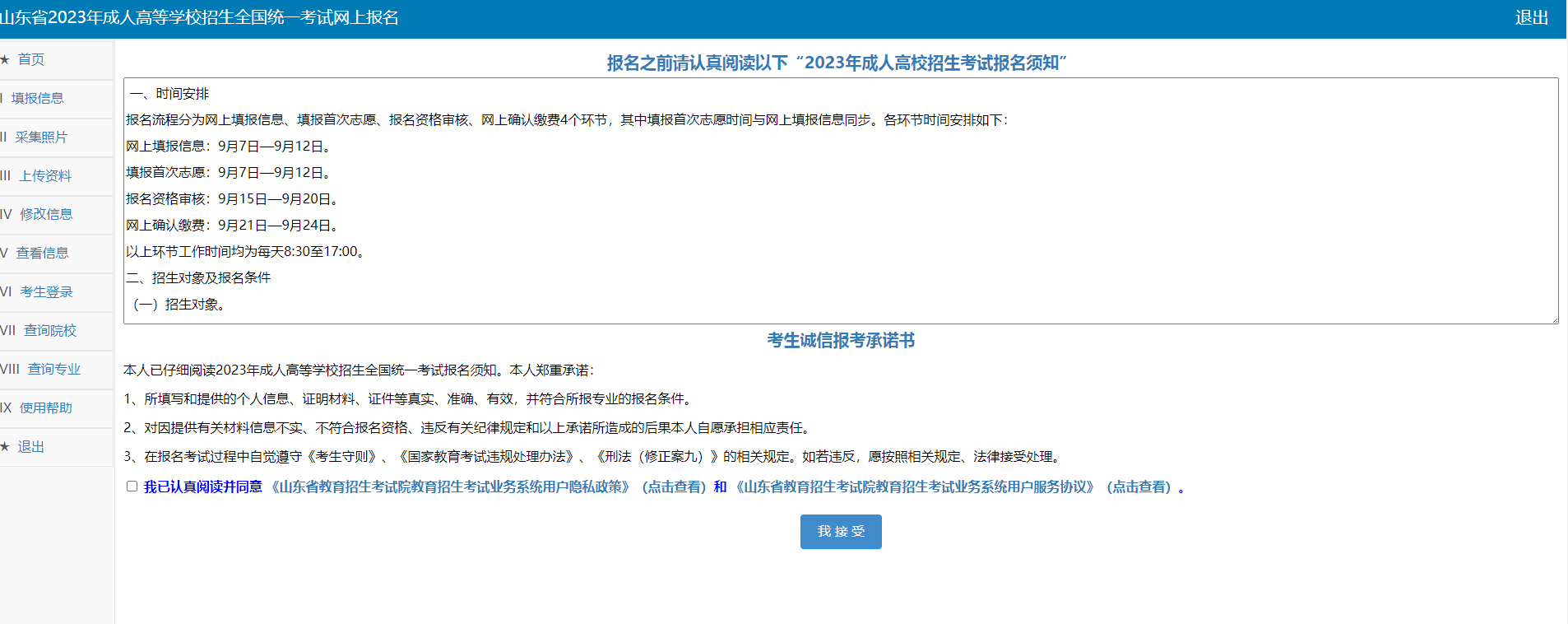Click the header title 山东省2023年成人高等学校招生
Image resolution: width=1568 pixels, height=624 pixels.
point(200,17)
